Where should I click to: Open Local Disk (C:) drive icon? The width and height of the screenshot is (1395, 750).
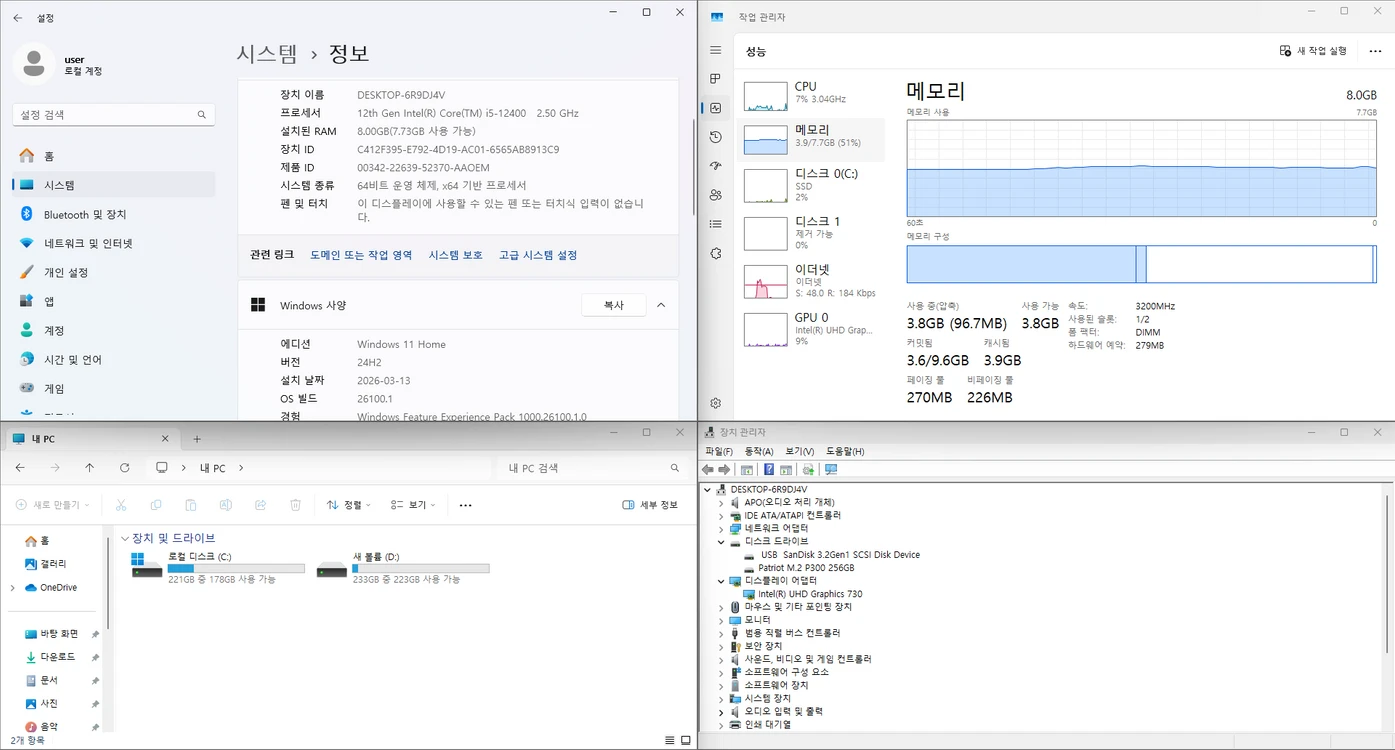click(146, 567)
